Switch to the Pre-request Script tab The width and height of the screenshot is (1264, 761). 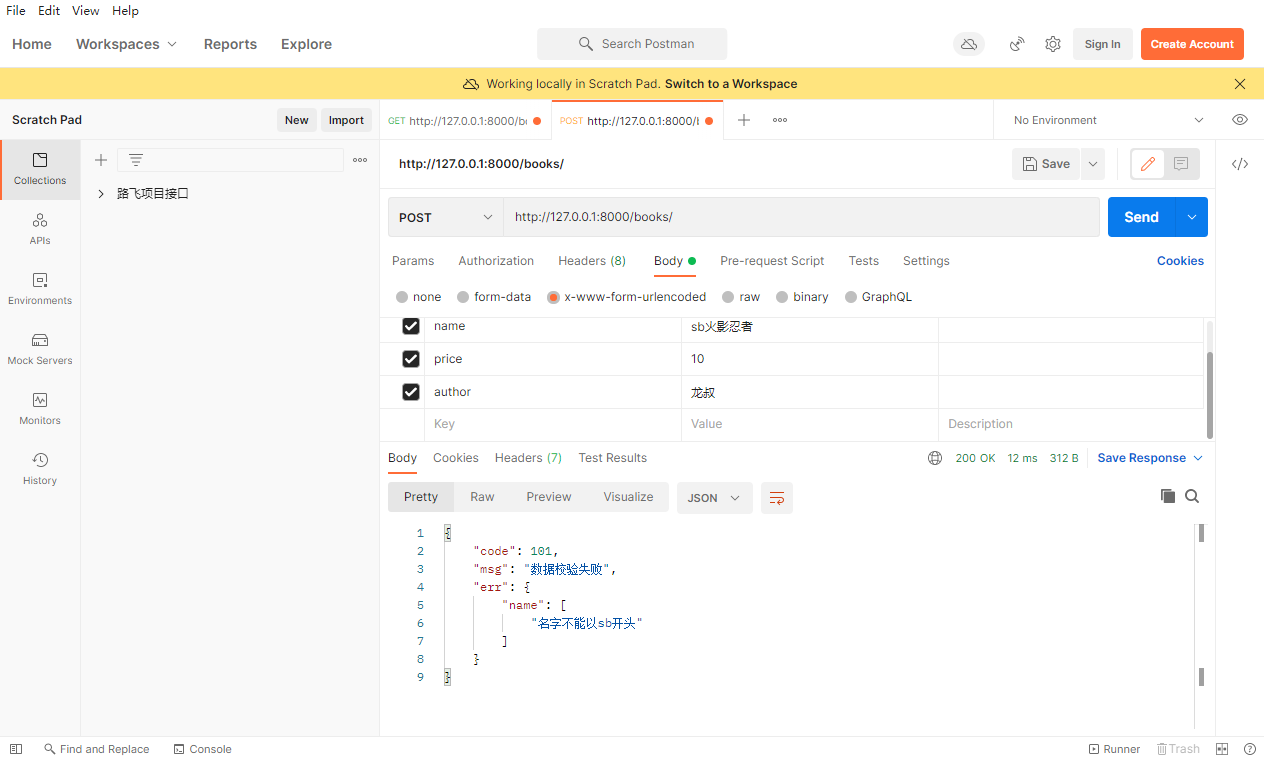pos(772,261)
